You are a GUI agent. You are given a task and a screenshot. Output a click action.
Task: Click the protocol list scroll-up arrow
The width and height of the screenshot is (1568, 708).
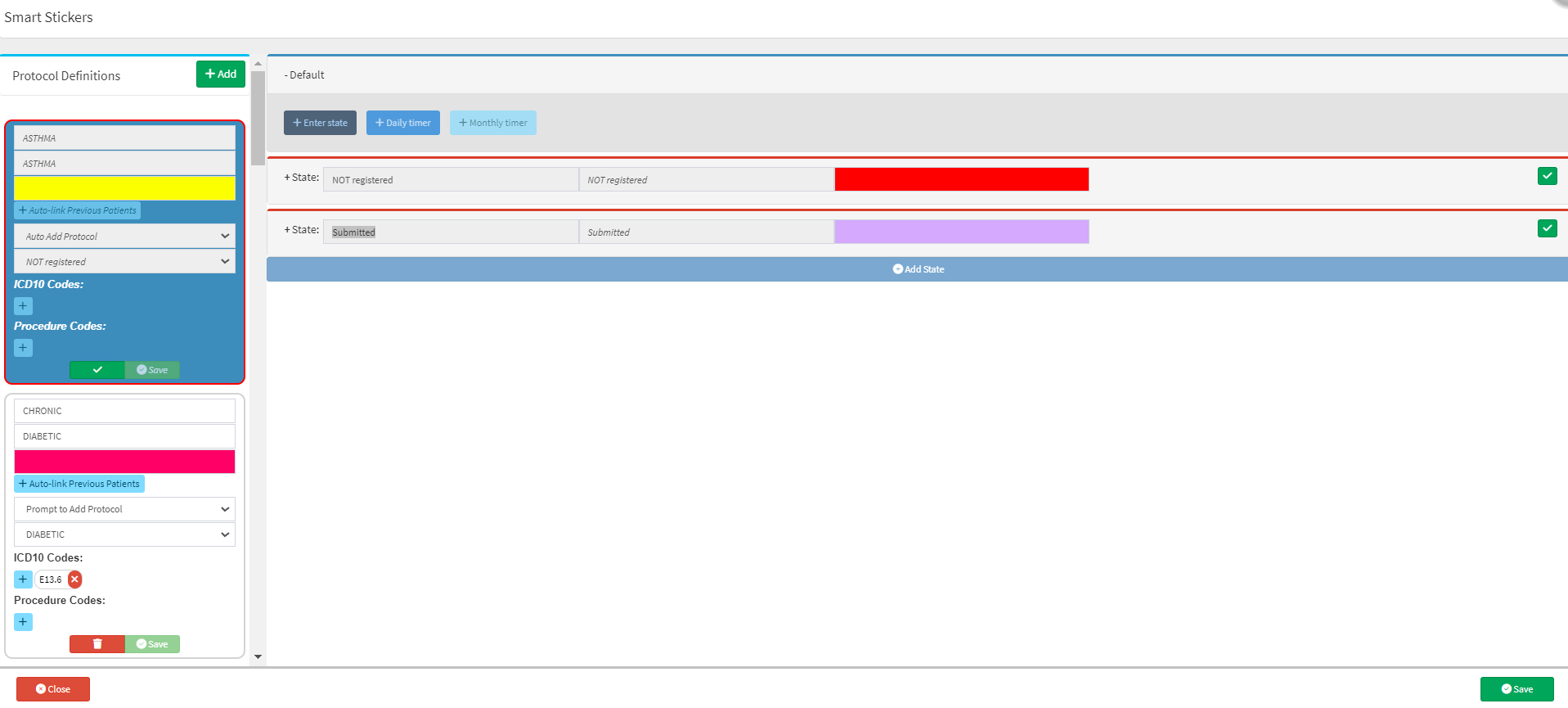pyautogui.click(x=258, y=63)
